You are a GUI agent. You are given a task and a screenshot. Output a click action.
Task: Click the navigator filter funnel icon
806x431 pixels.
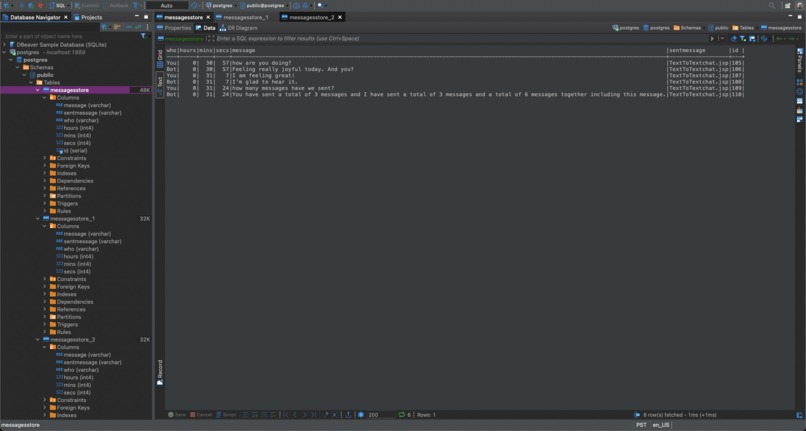click(x=143, y=36)
